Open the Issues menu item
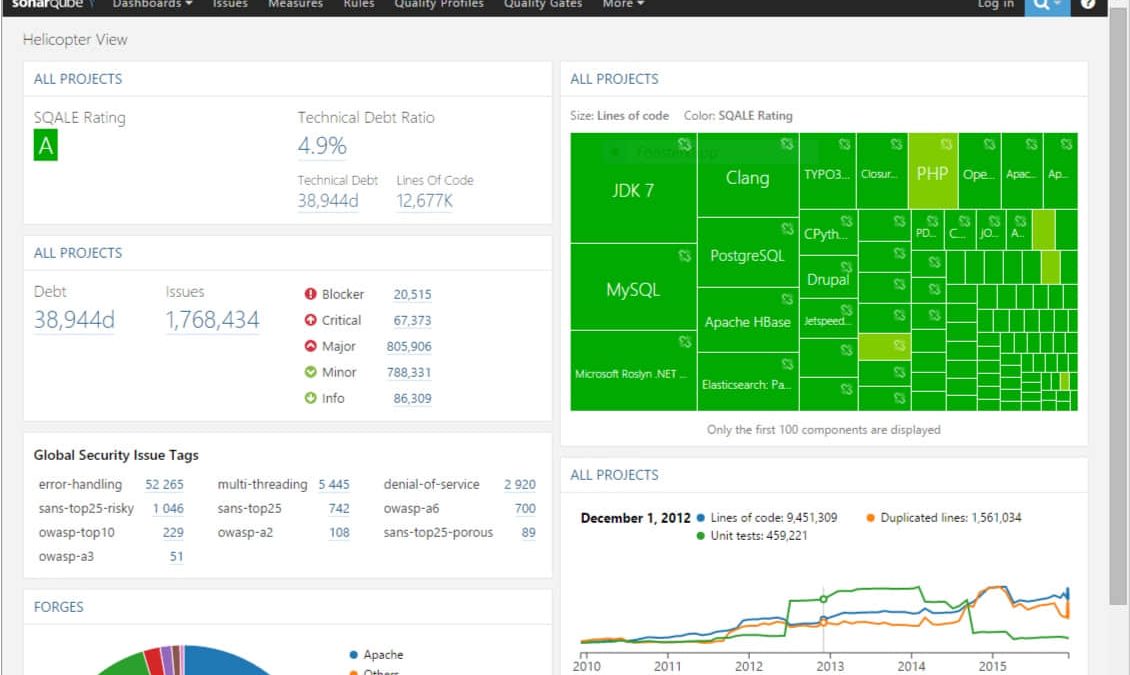The height and width of the screenshot is (675, 1130). tap(230, 4)
